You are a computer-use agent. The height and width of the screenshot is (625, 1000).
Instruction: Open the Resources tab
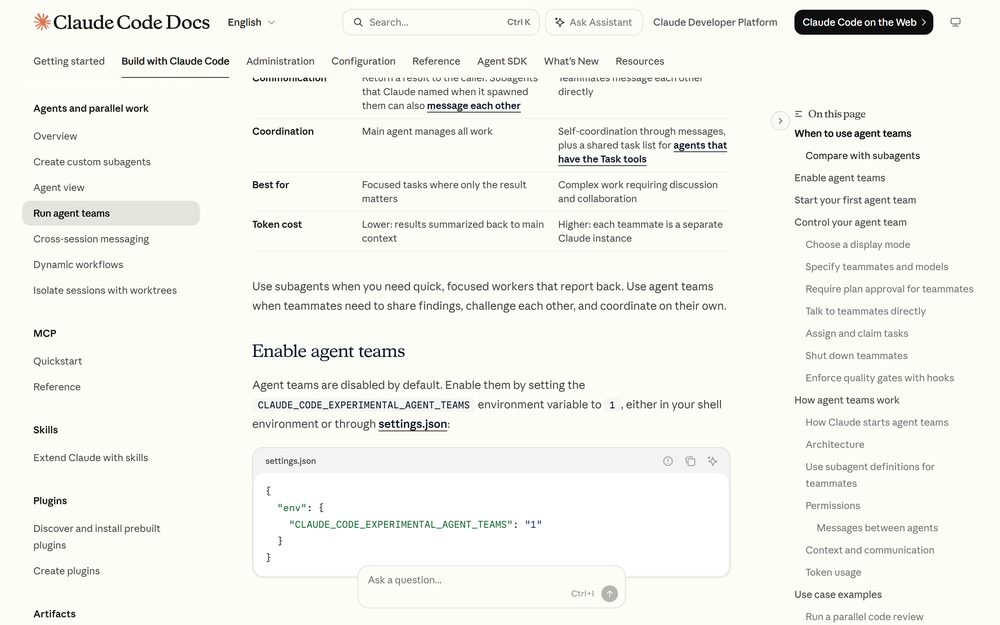640,61
